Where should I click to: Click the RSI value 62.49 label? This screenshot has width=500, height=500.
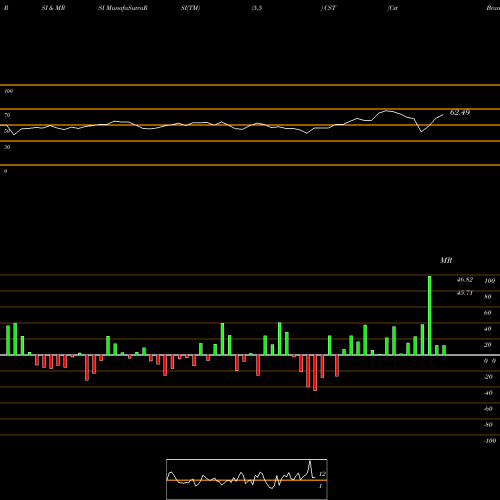460,112
